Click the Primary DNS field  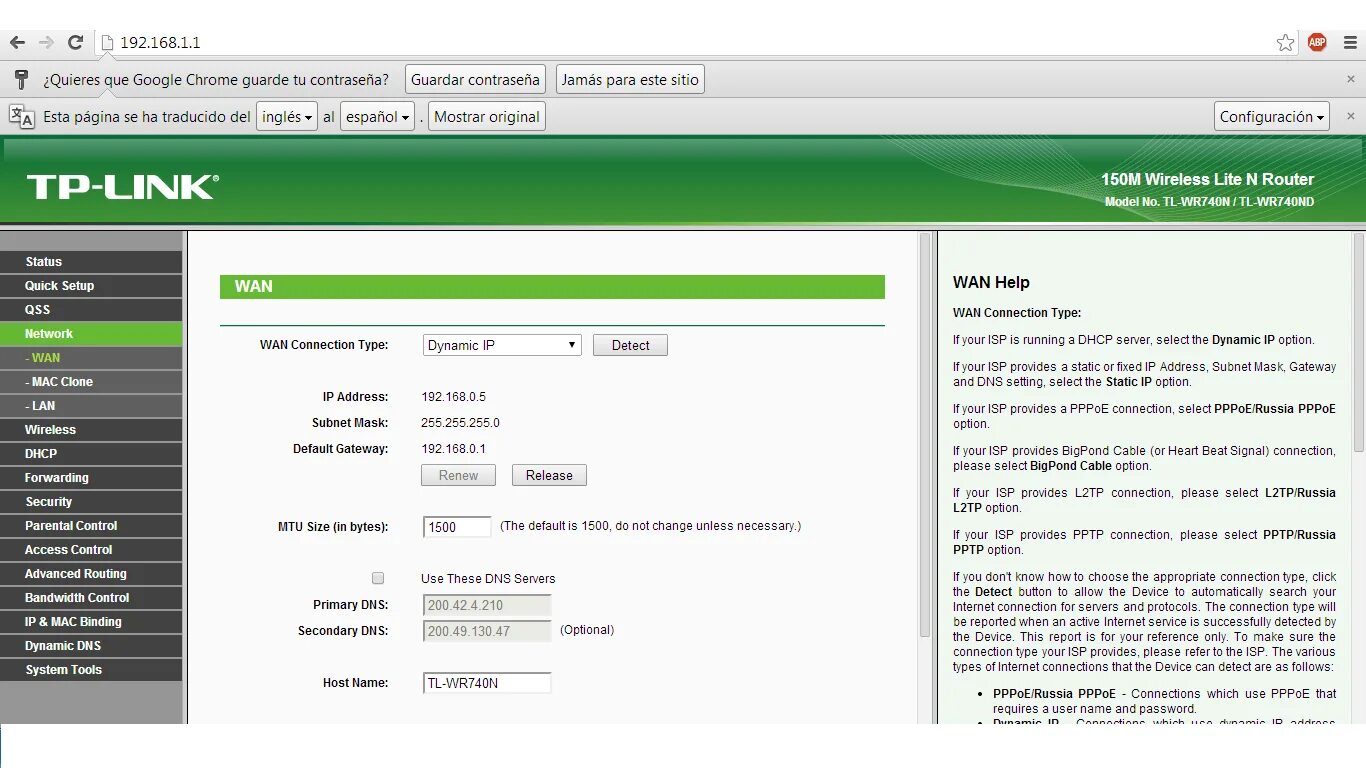coord(487,605)
